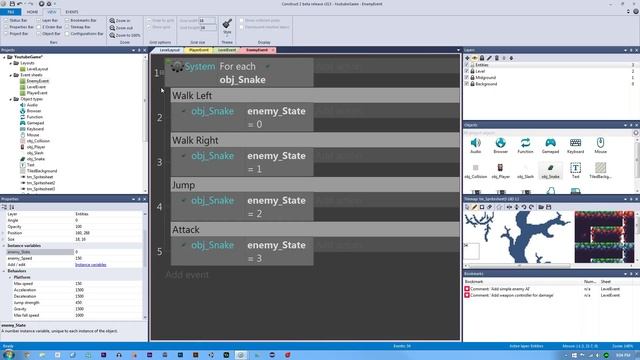This screenshot has width=640, height=360.
Task: Switch to the LevelEvent tab
Action: coord(227,50)
